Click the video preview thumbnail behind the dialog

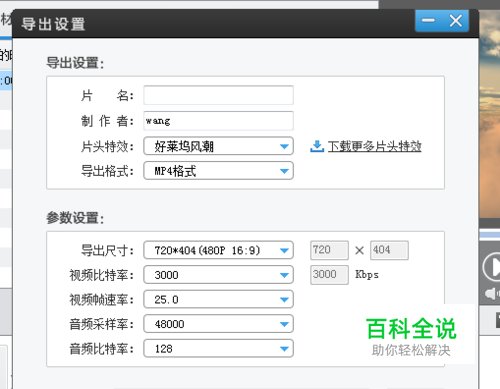(489, 113)
